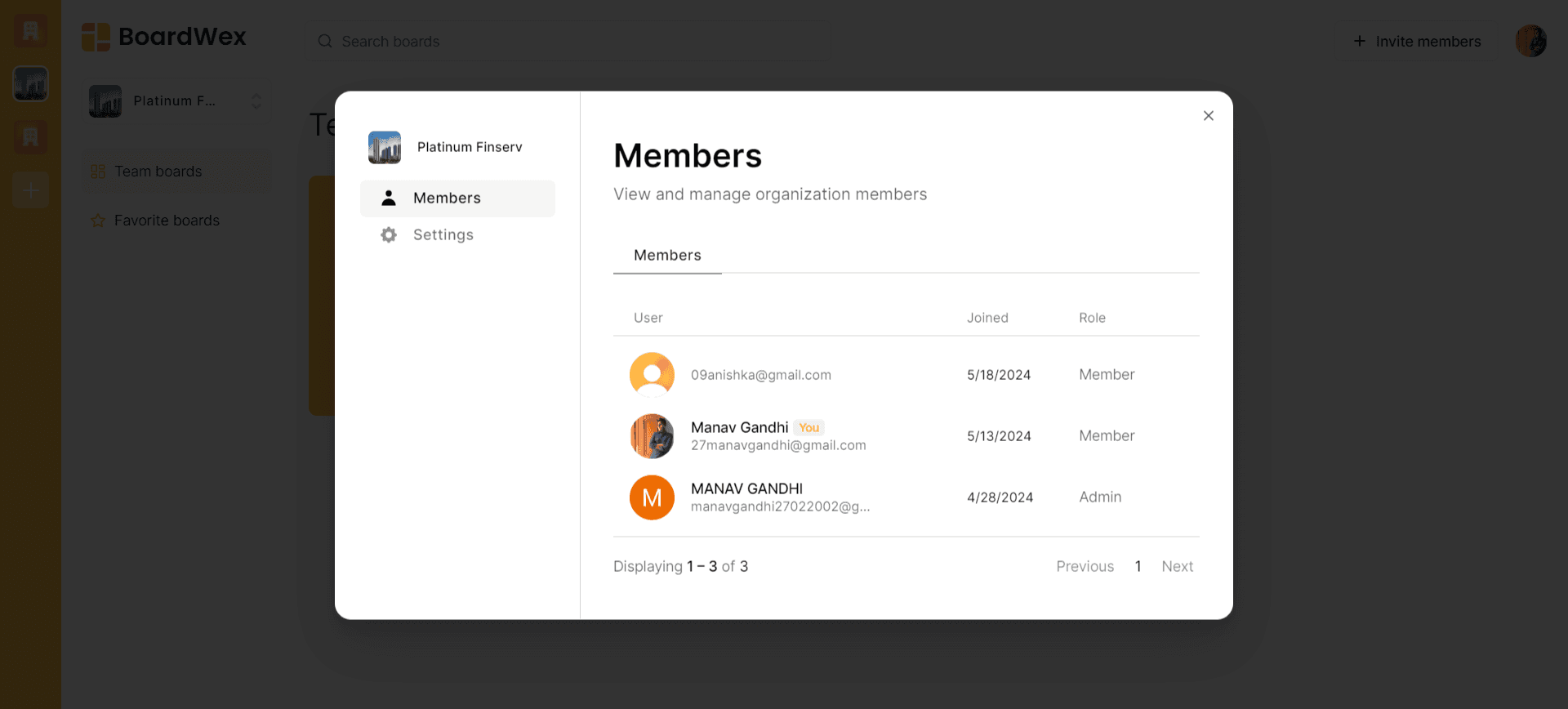Click the 09anishka@gmail.com avatar

tap(652, 375)
